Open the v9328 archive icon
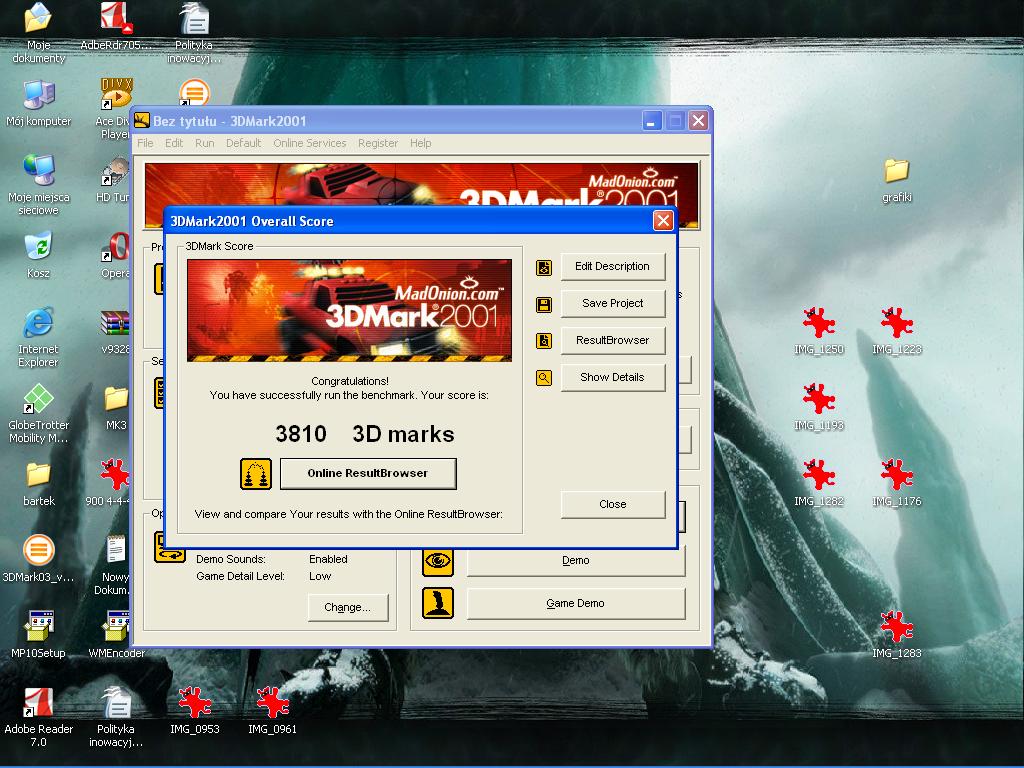The width and height of the screenshot is (1024, 768). [115, 332]
